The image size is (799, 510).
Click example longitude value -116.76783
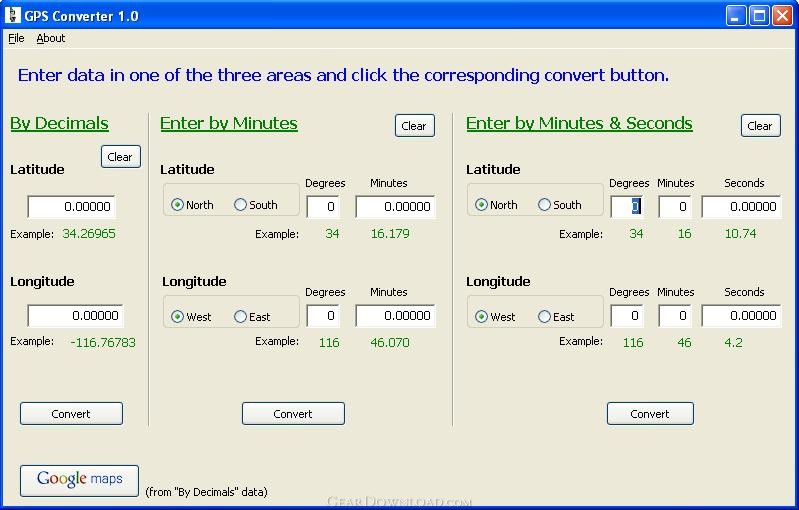[103, 342]
